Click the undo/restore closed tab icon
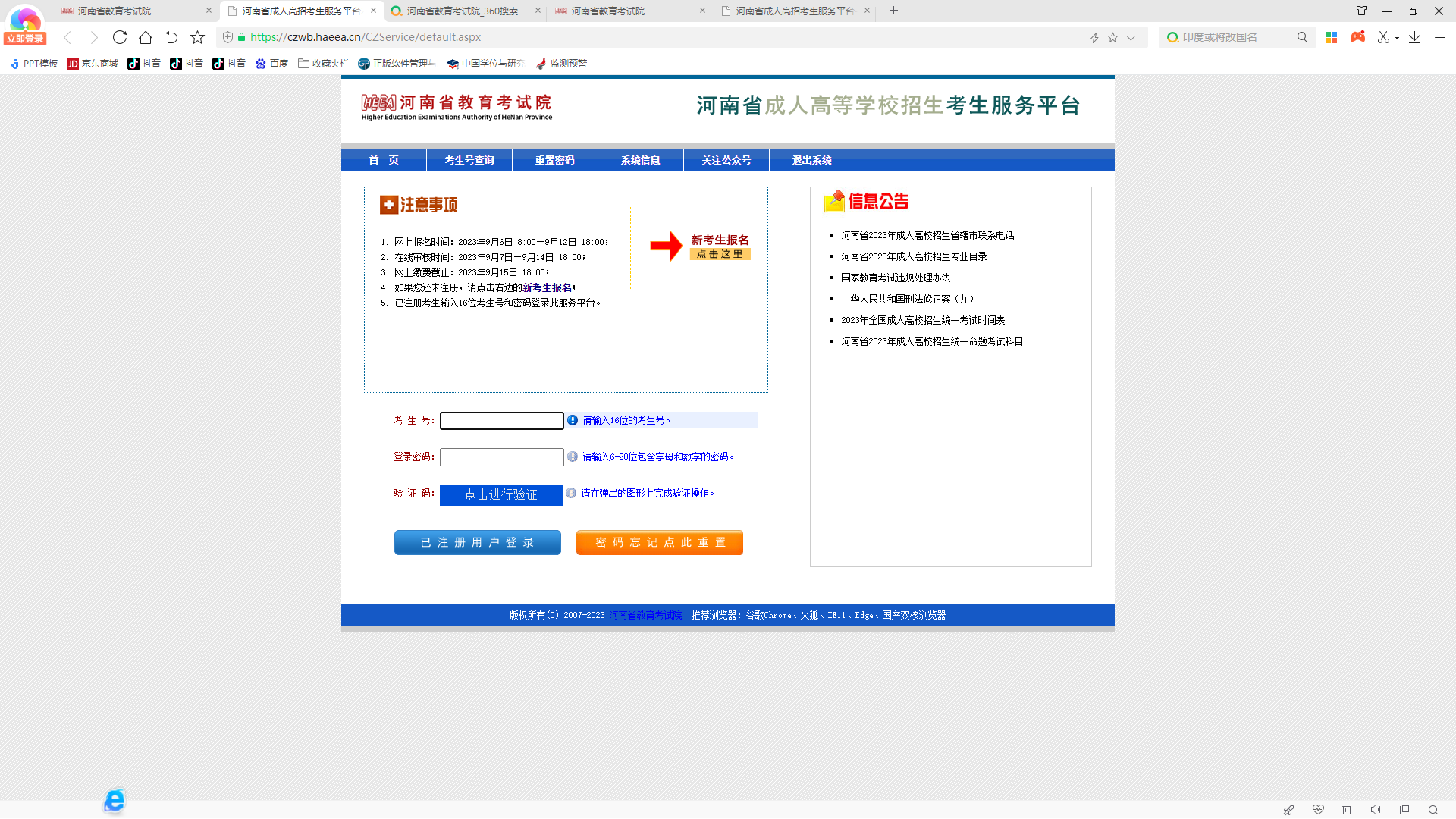Image resolution: width=1456 pixels, height=819 pixels. pyautogui.click(x=171, y=37)
